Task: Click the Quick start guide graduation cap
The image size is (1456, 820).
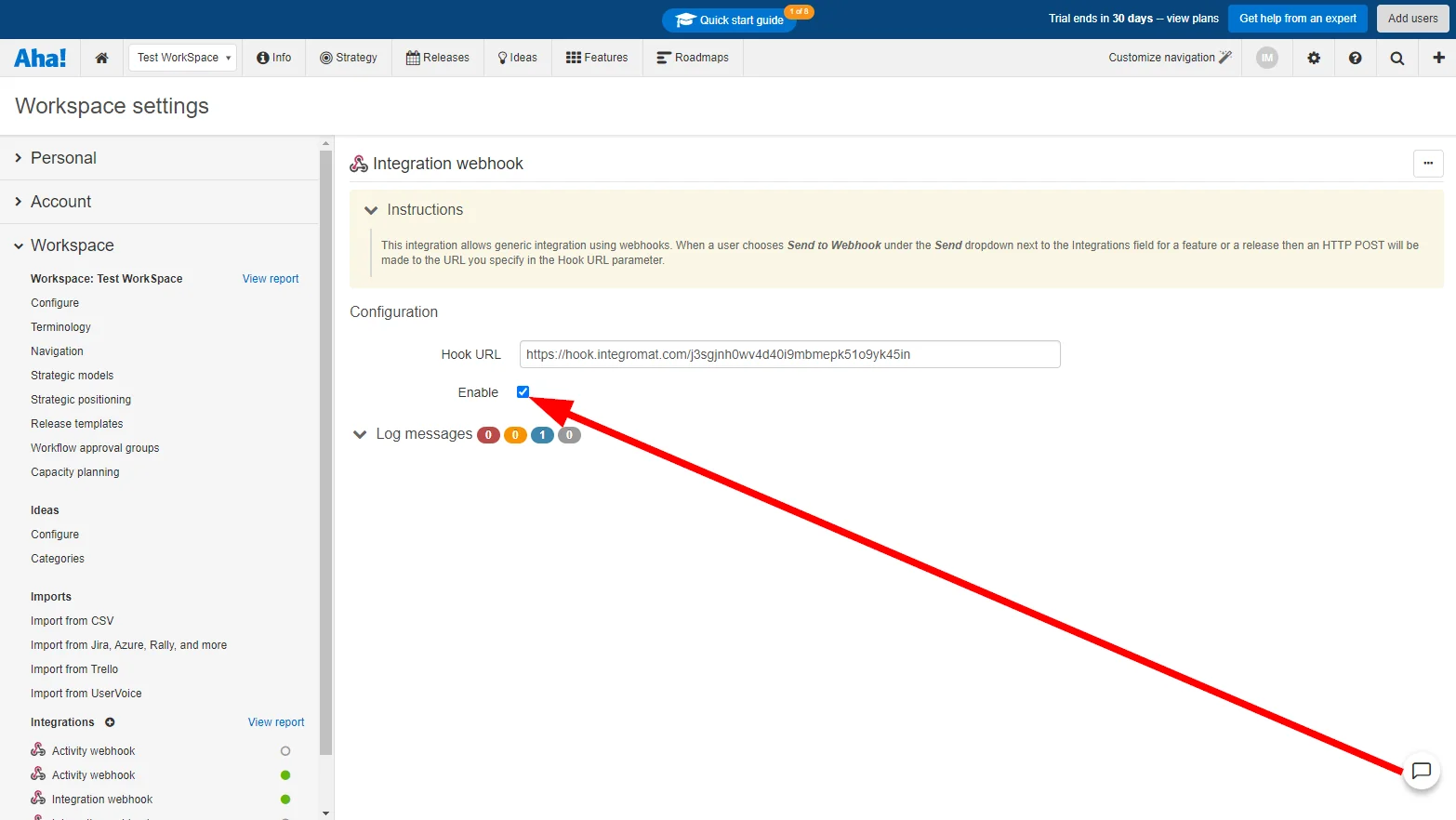Action: (x=686, y=20)
